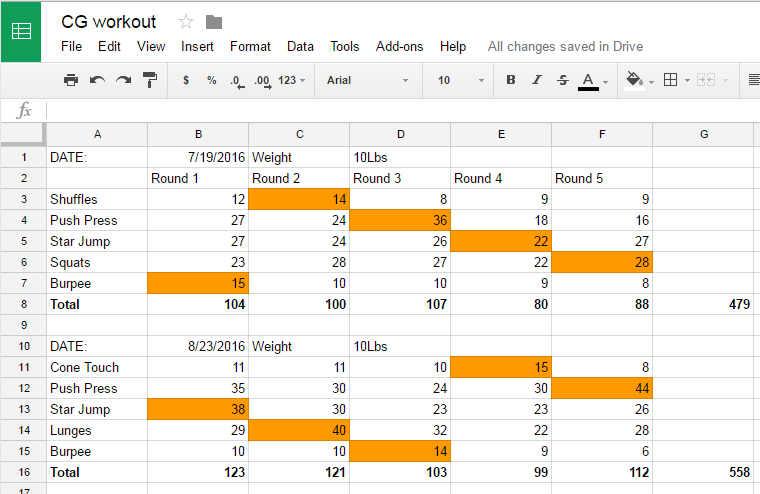Open the View menu

151,47
